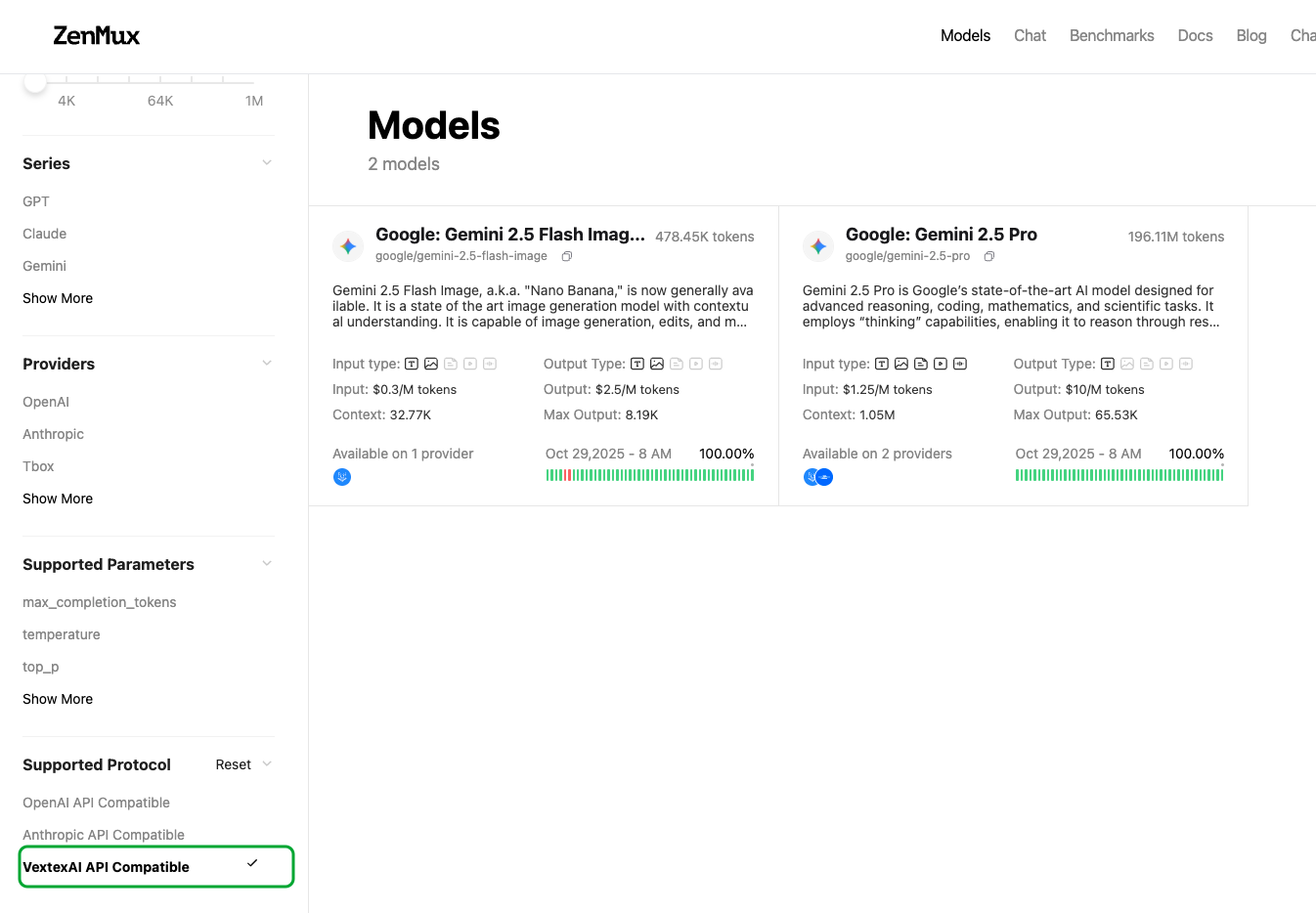Reset the Supported Protocol filter

click(233, 764)
